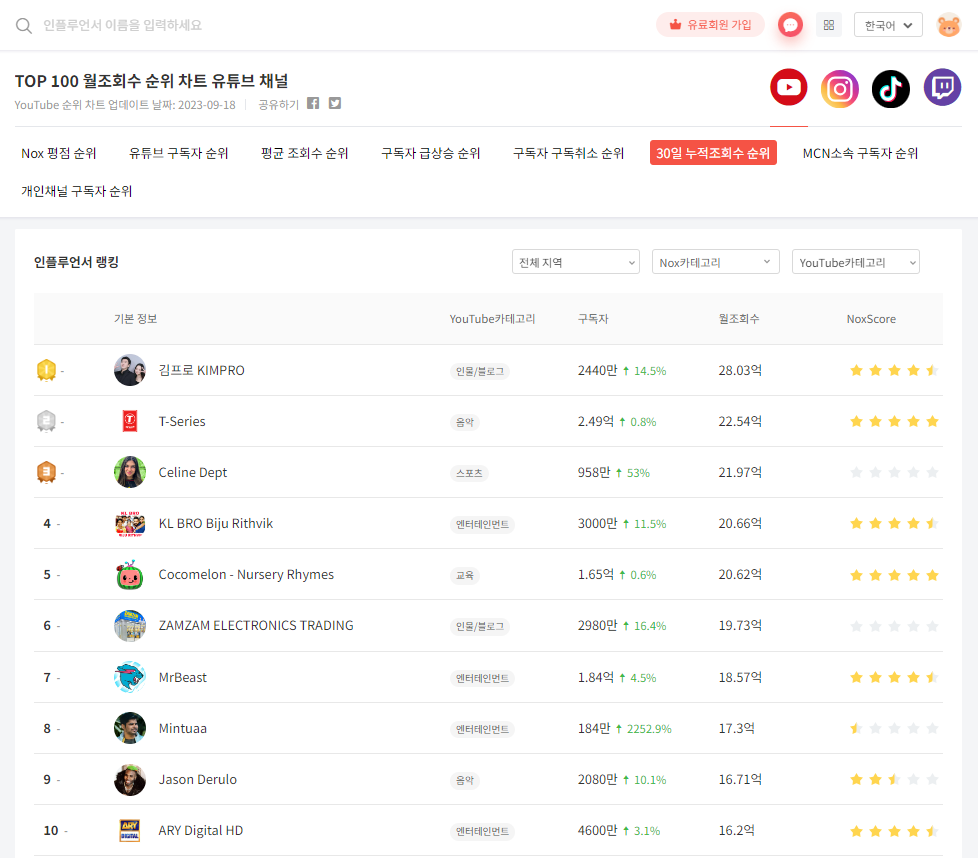978x858 pixels.
Task: Click the NoxScore column header
Action: click(x=871, y=319)
